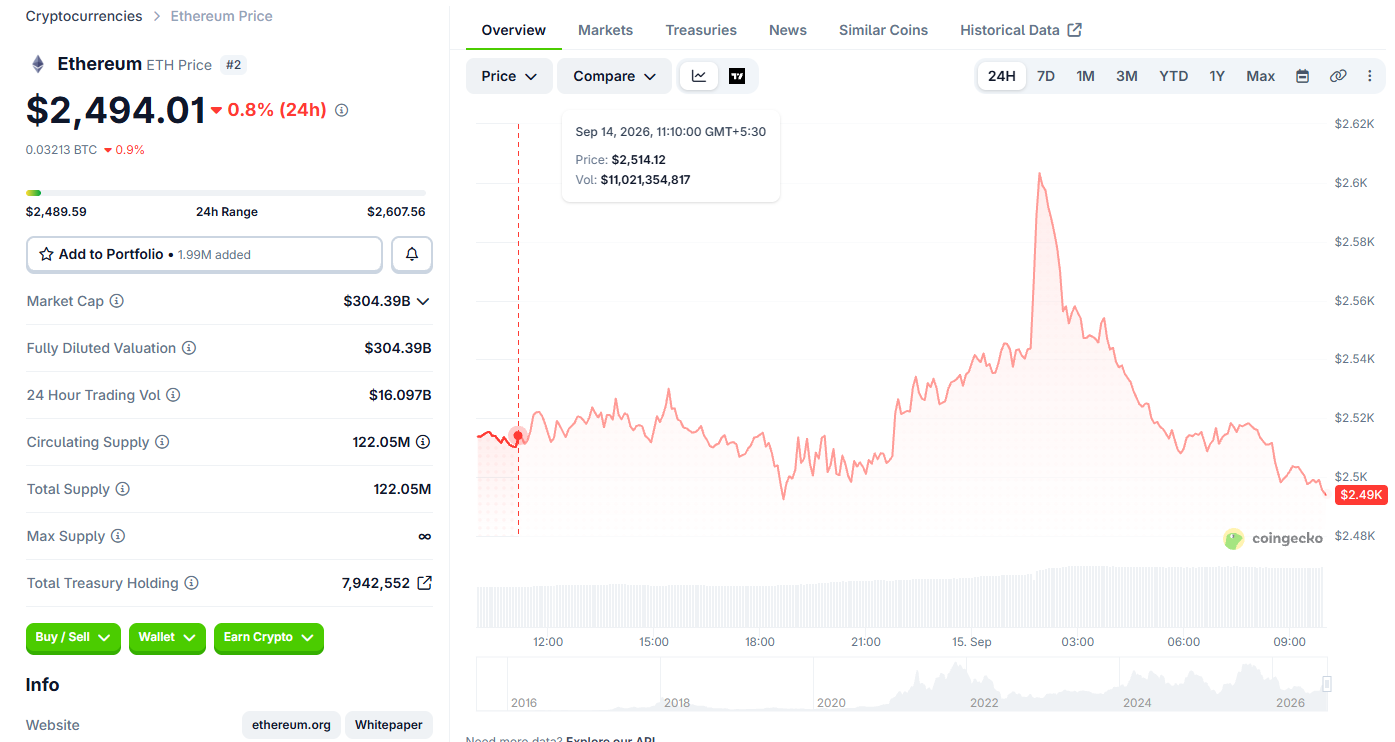
Task: Open Total Supply info icon
Action: coord(123,489)
